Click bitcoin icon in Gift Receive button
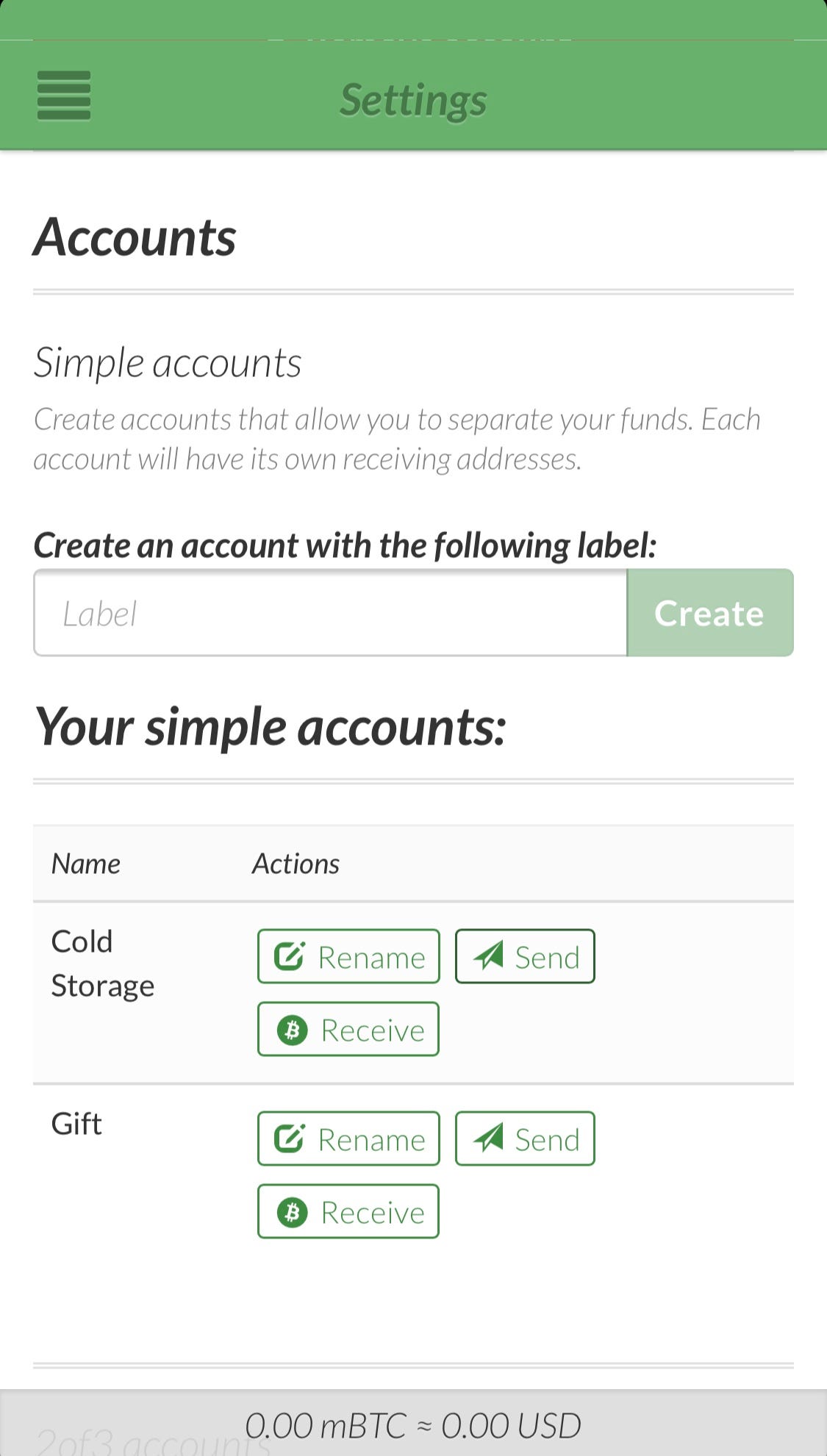The height and width of the screenshot is (1456, 827). pos(292,1212)
